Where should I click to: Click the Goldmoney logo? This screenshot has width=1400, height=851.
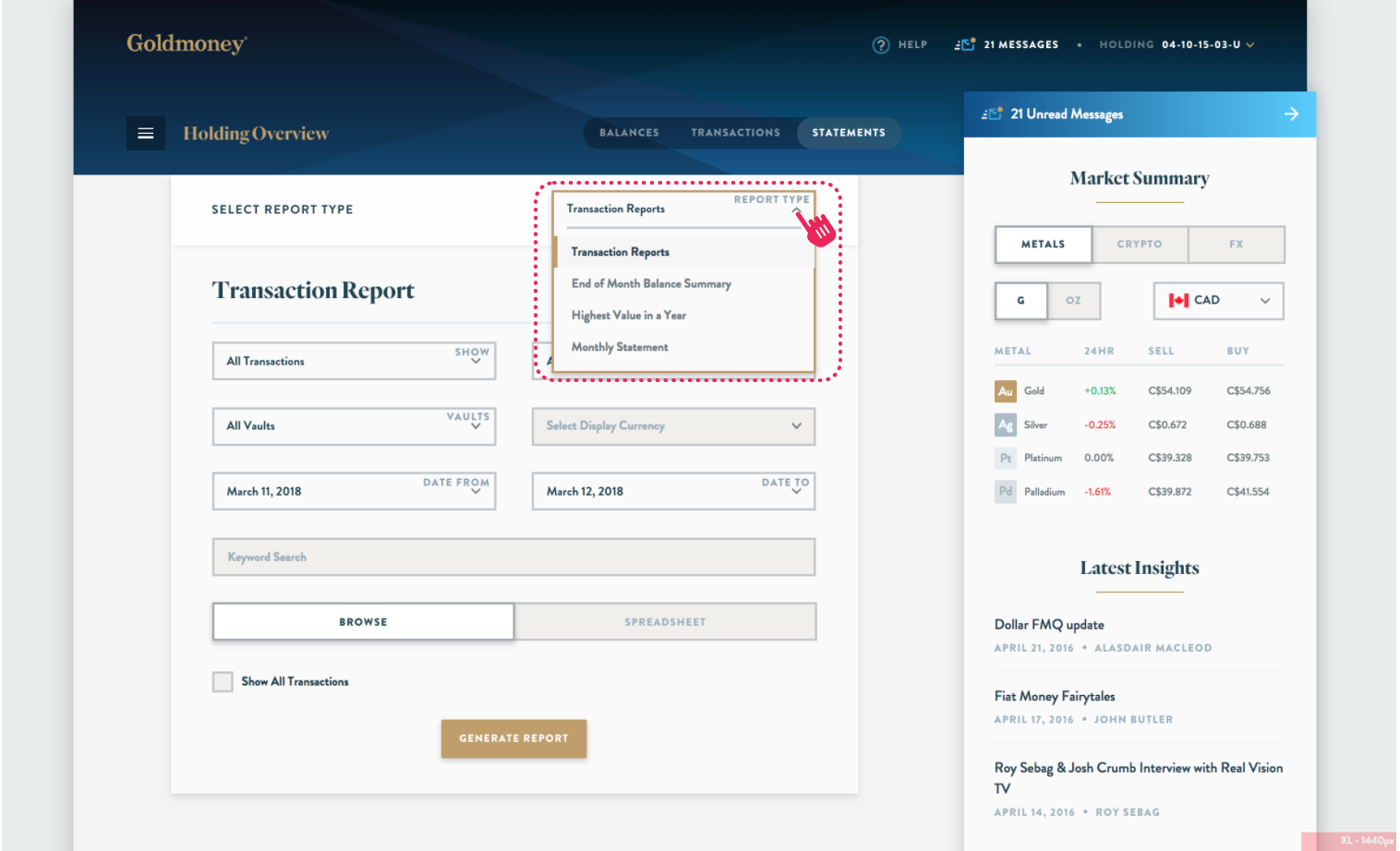pos(187,43)
